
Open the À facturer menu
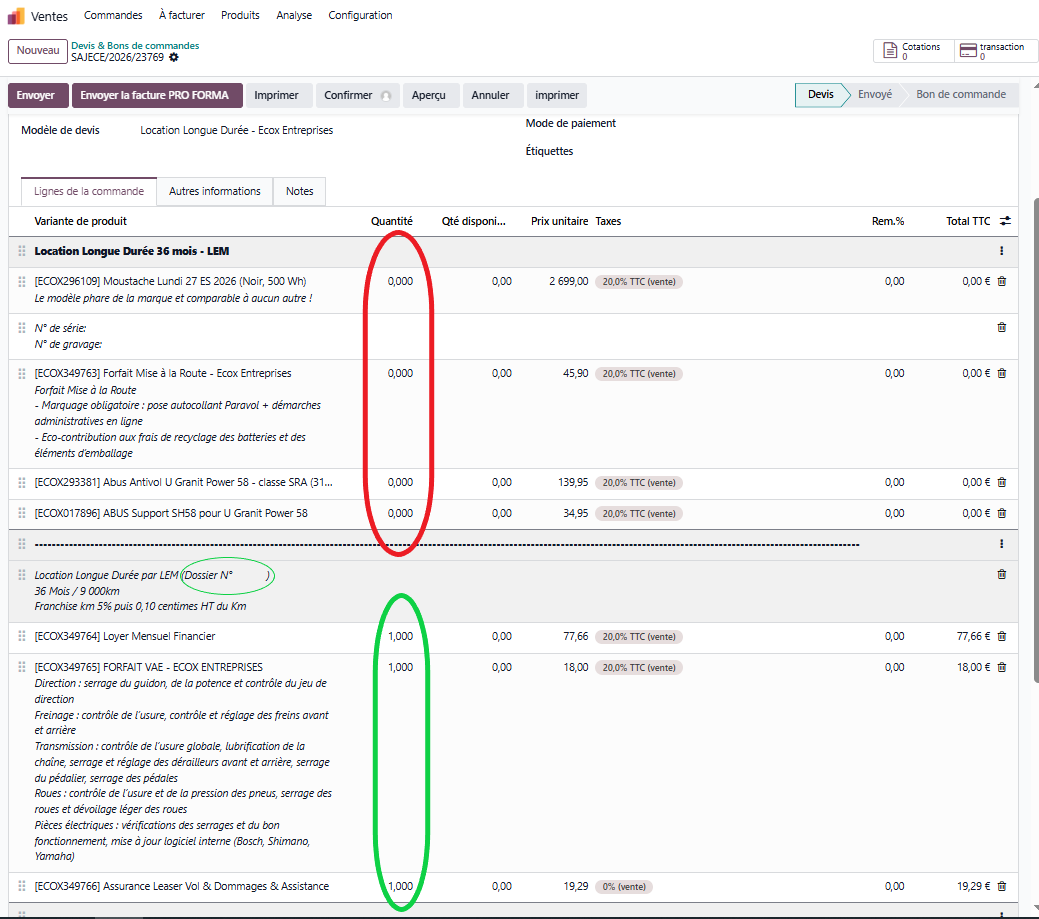point(182,15)
